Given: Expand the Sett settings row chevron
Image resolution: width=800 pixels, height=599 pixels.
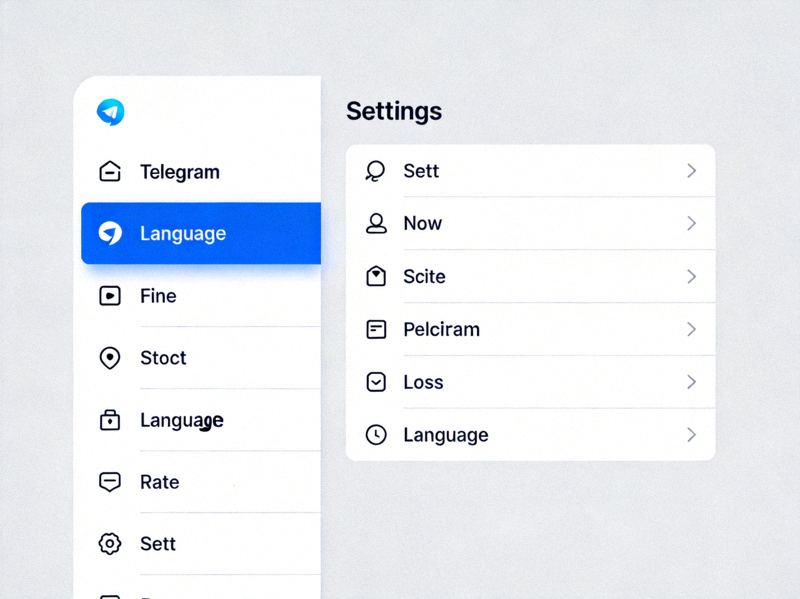Looking at the screenshot, I should click(x=691, y=171).
